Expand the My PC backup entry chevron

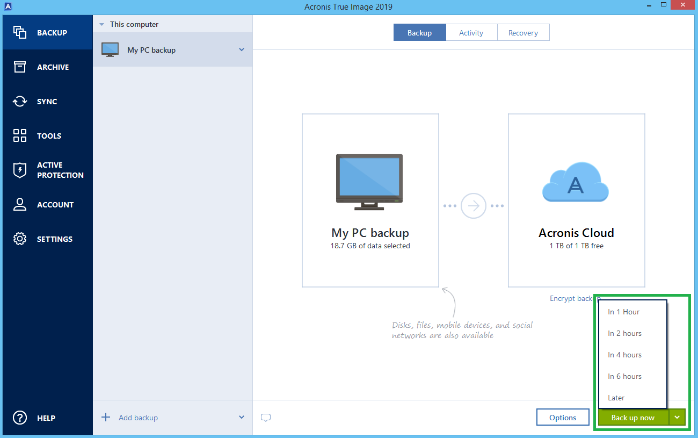(241, 49)
